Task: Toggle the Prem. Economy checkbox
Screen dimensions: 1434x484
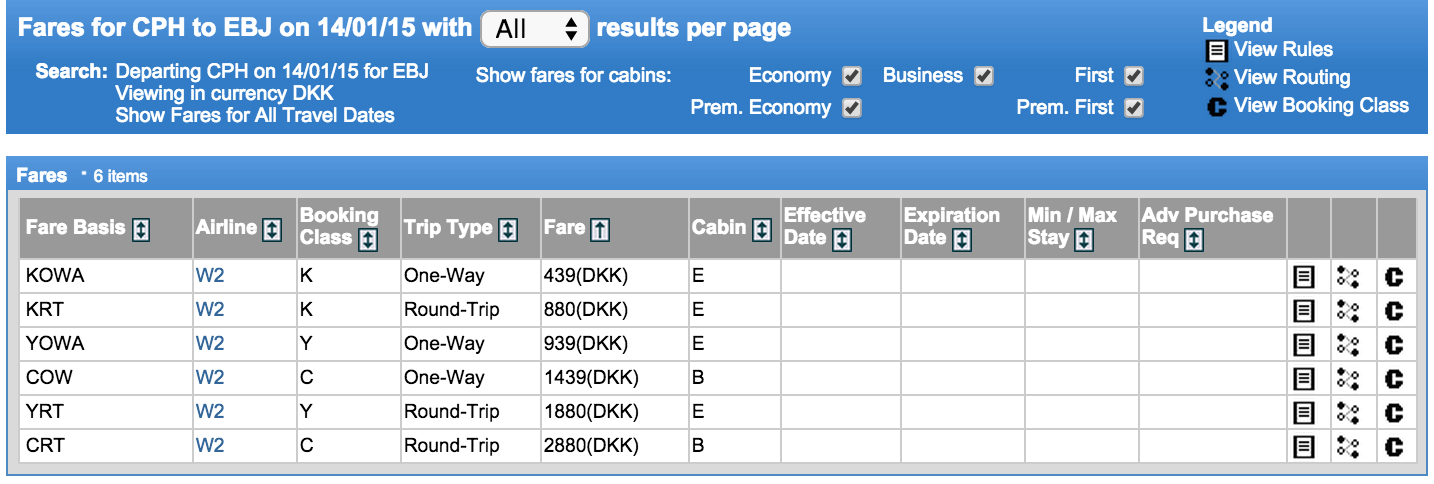Action: click(x=852, y=108)
